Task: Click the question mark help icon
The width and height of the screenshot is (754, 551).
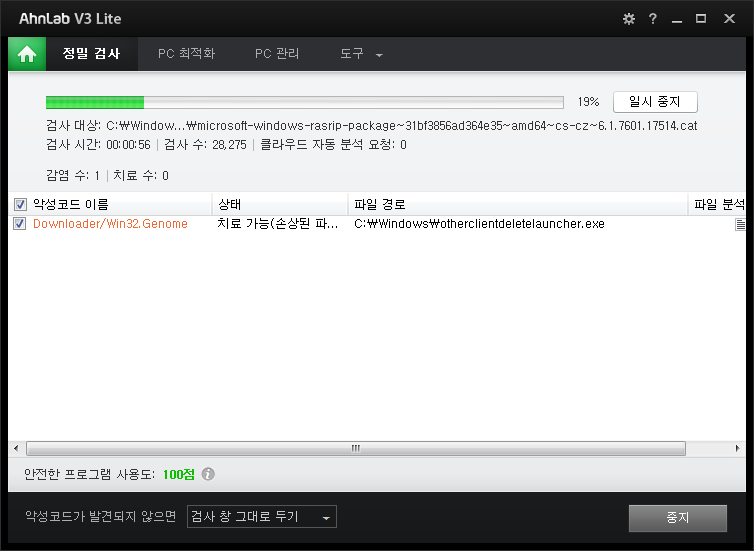Action: click(x=652, y=19)
